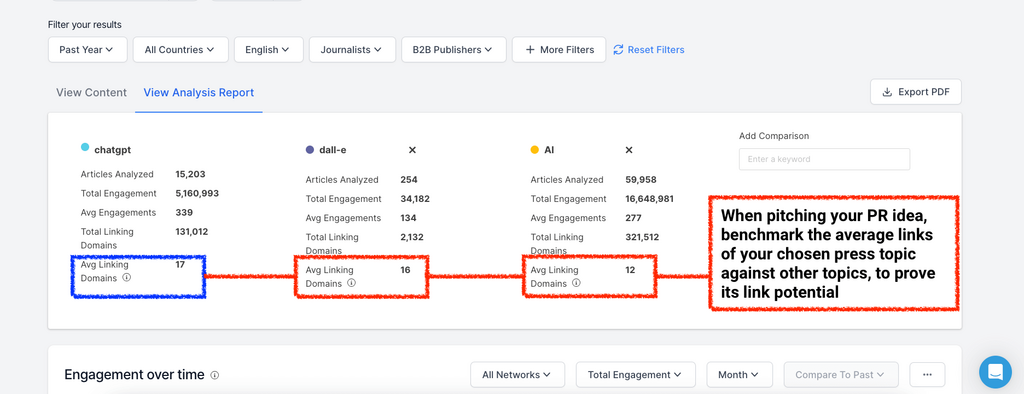Click info icon beside dall-e Avg Linking Domains
Viewport: 1024px width, 394px height.
click(x=351, y=283)
